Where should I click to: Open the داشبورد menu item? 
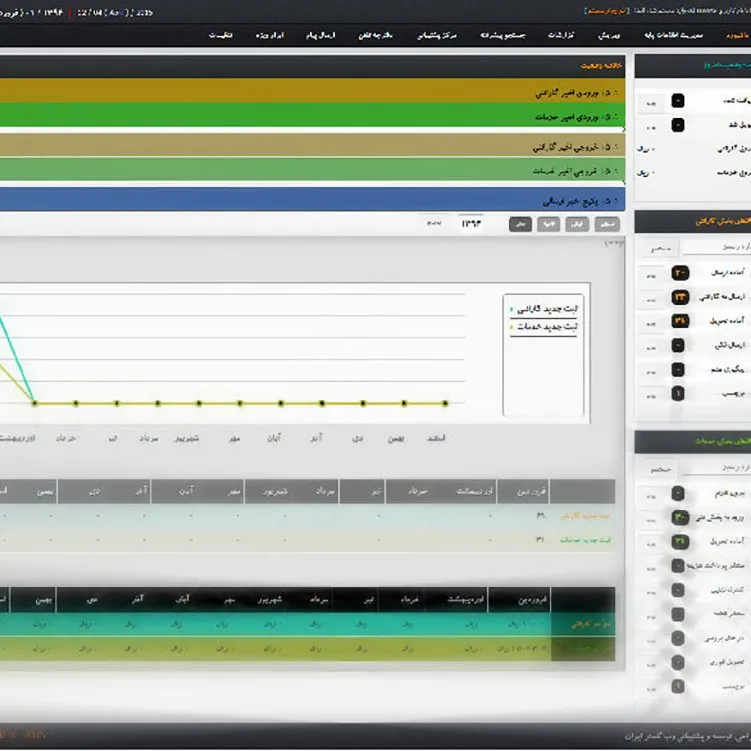pos(726,35)
